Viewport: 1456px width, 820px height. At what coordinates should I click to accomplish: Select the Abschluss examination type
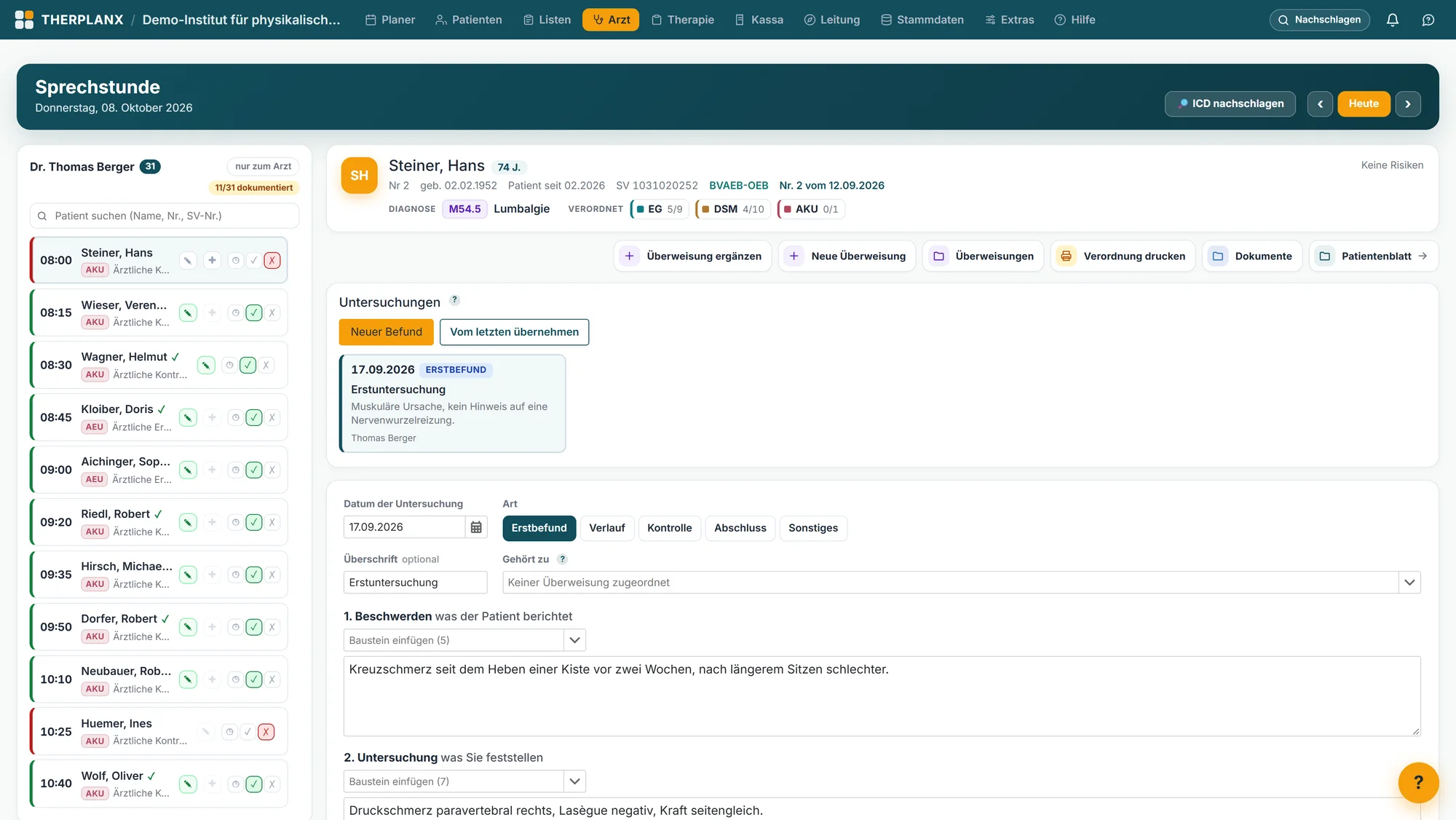[x=740, y=528]
